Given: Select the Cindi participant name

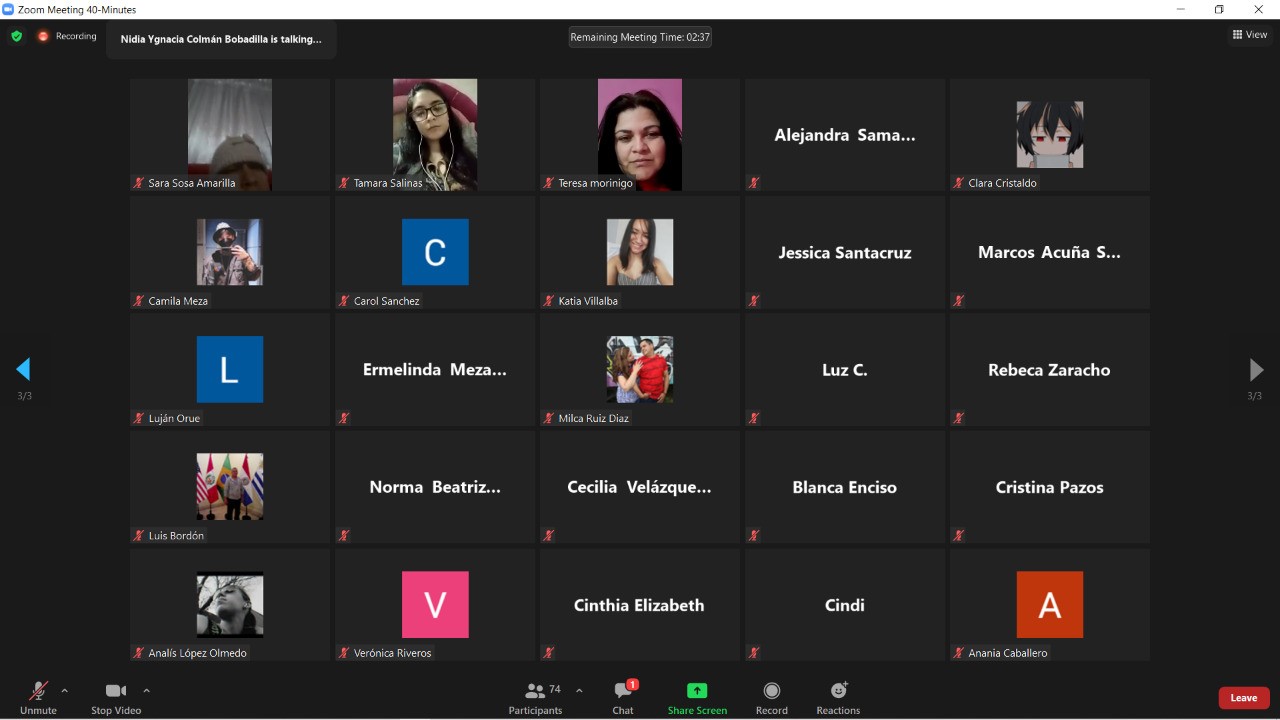Looking at the screenshot, I should pos(845,605).
